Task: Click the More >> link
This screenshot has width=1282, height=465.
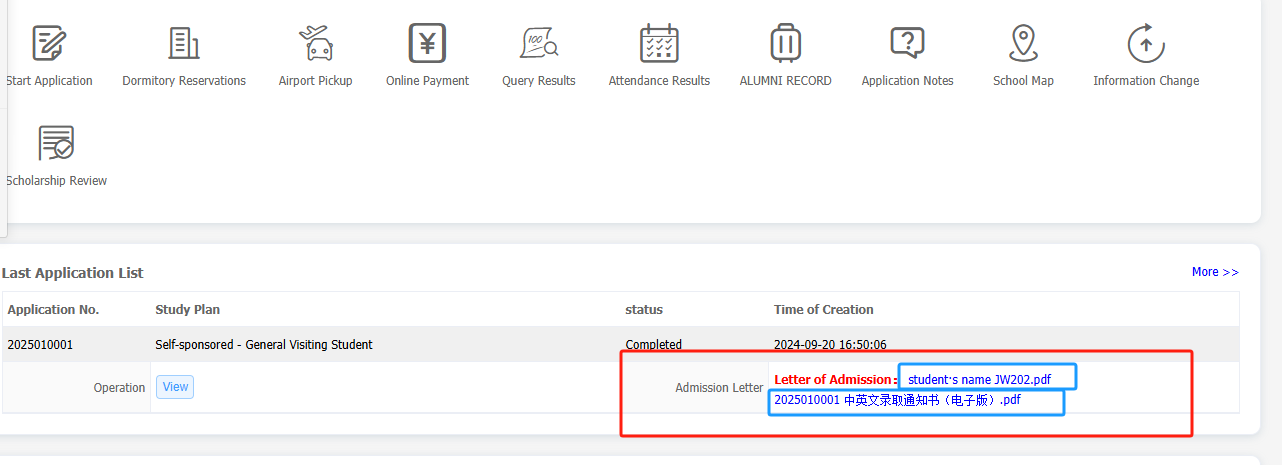Action: click(1214, 272)
